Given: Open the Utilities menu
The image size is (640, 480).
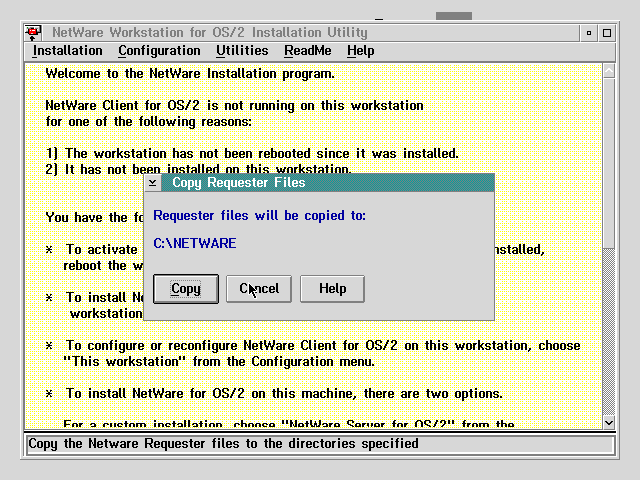Looking at the screenshot, I should coord(242,51).
